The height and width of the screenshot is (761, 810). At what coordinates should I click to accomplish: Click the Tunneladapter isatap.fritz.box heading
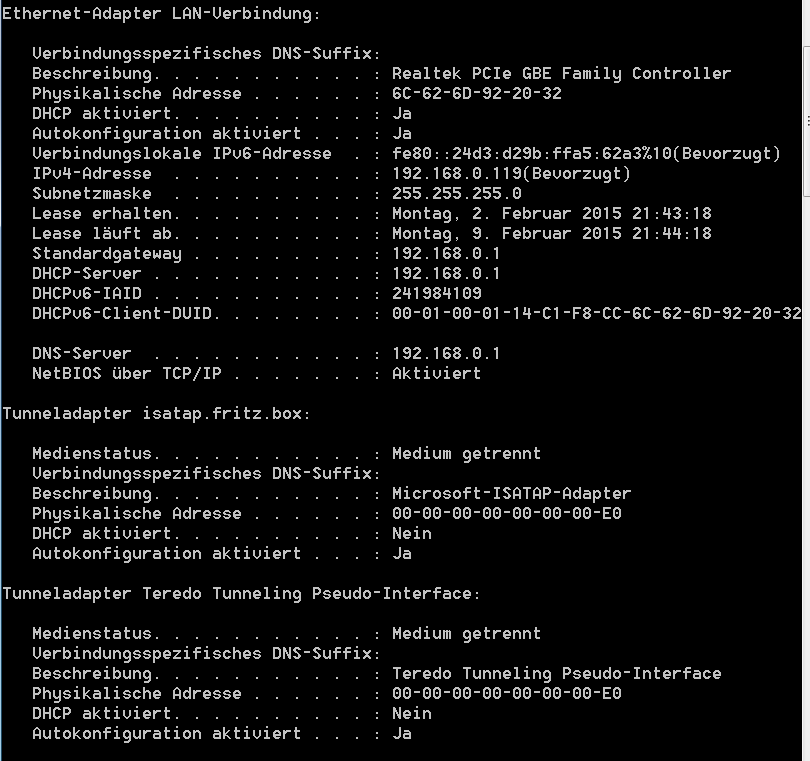[x=157, y=414]
